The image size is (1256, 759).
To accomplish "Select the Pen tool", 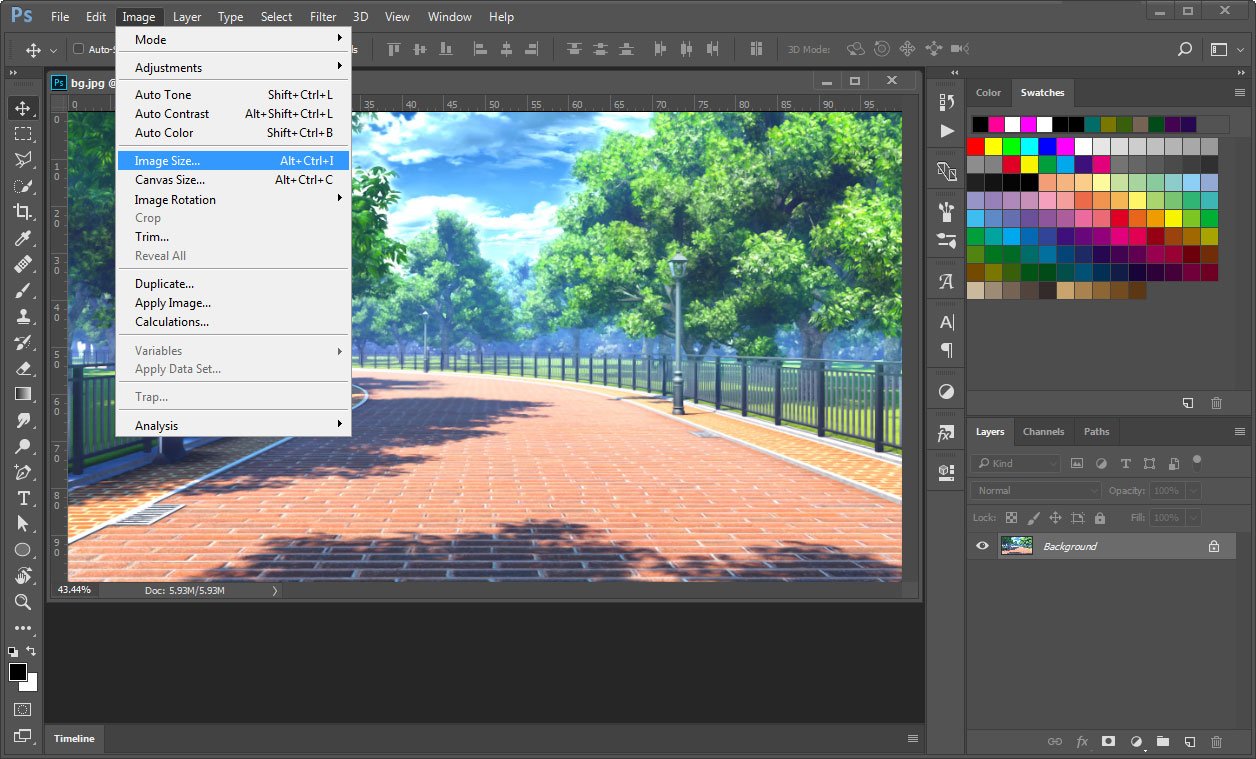I will click(x=22, y=472).
